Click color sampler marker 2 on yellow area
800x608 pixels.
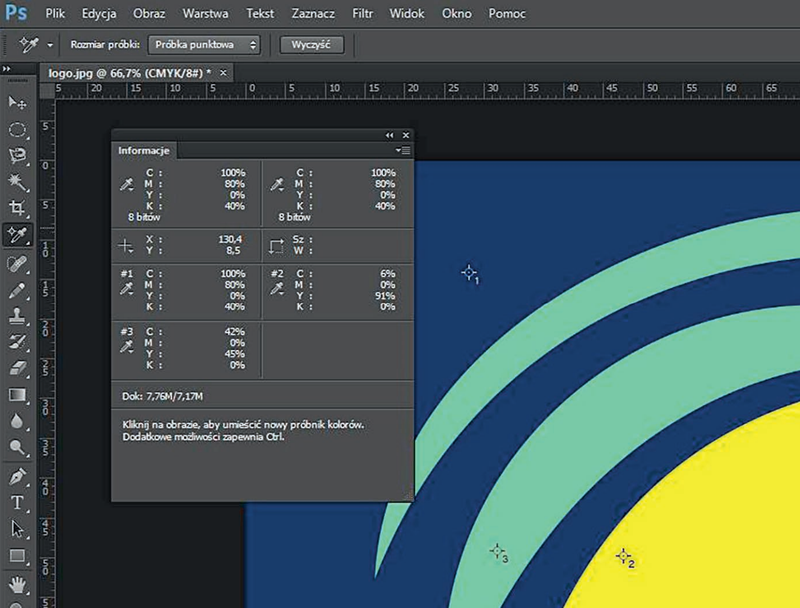tap(623, 555)
